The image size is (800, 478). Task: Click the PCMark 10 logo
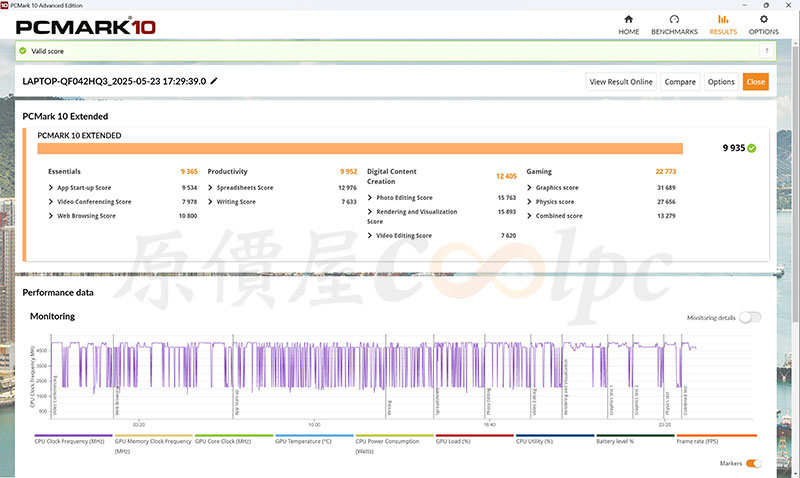click(x=85, y=27)
